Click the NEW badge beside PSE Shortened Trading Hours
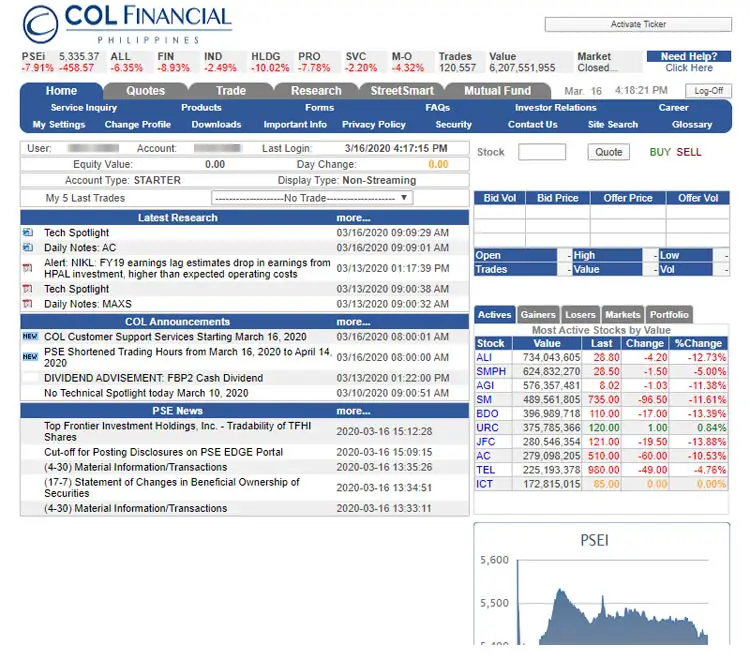This screenshot has width=750, height=660. click(30, 357)
